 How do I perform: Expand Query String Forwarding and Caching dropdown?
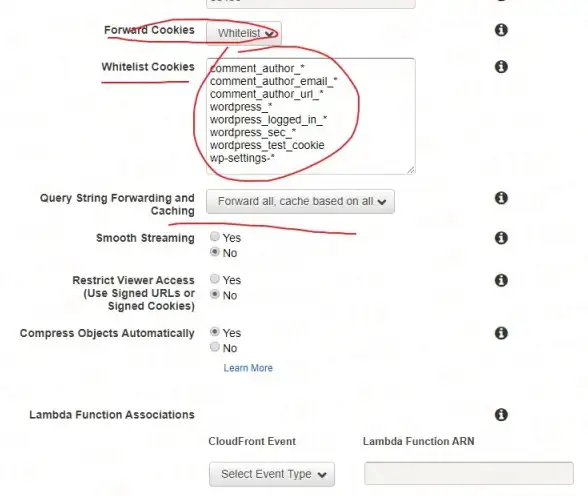click(x=300, y=201)
